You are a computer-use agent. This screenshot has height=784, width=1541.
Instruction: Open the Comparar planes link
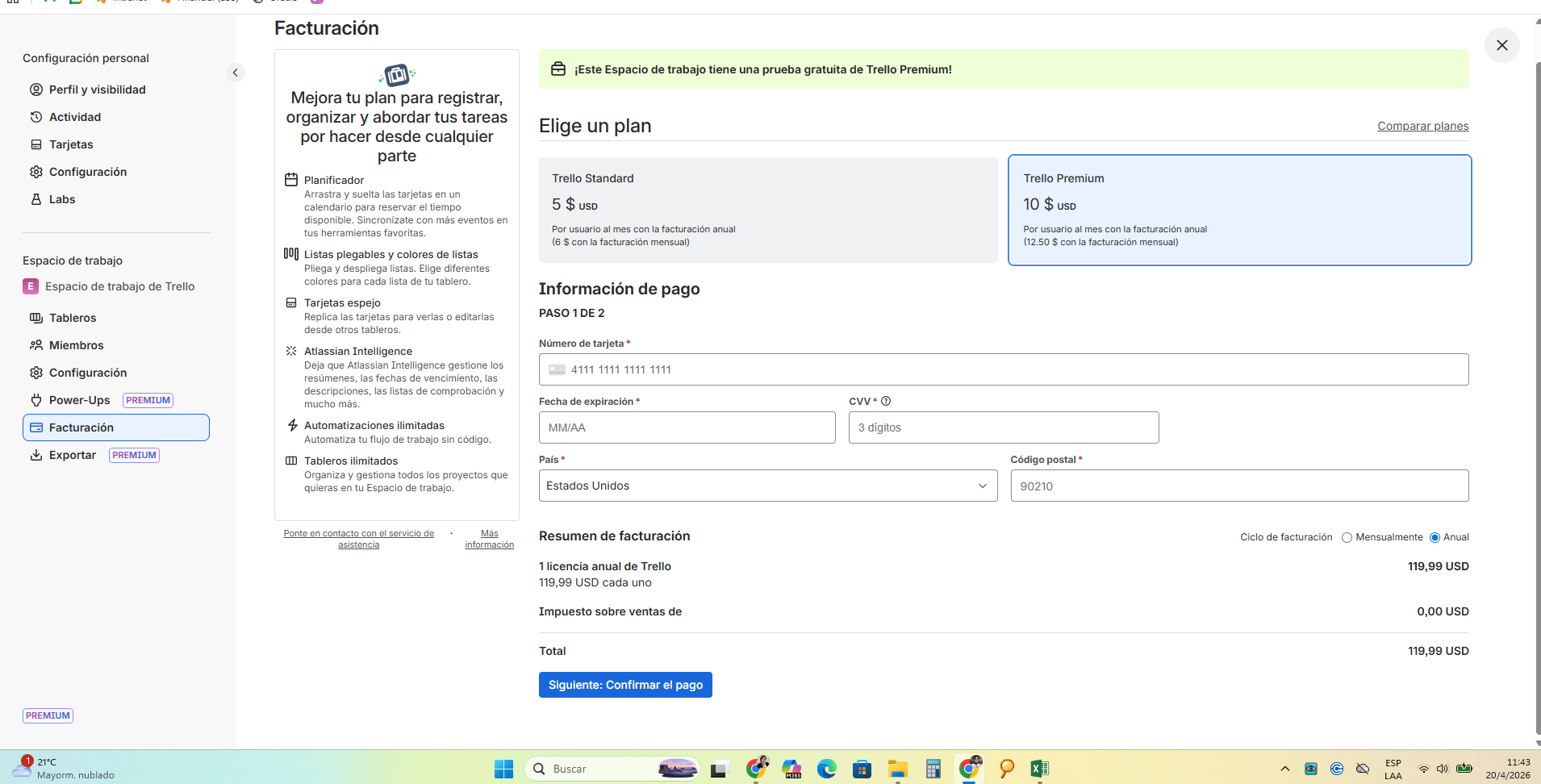pyautogui.click(x=1423, y=126)
